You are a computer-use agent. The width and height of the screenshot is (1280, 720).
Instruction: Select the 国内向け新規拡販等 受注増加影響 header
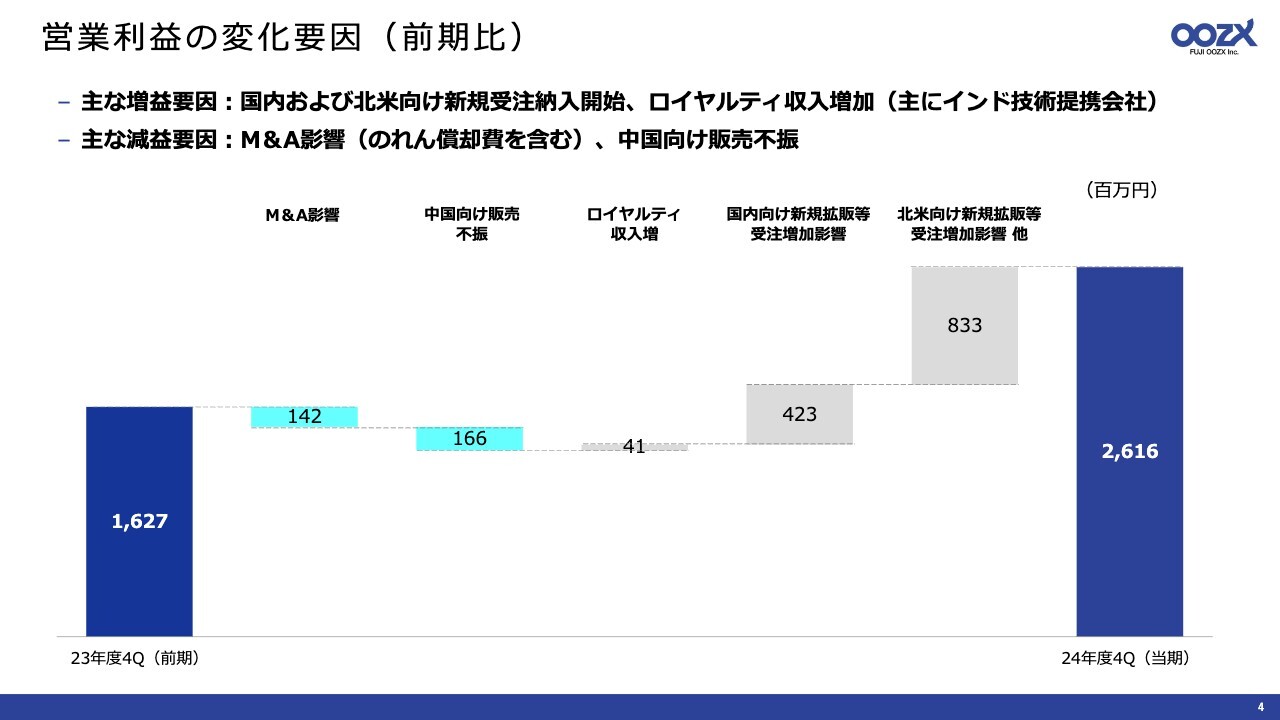798,224
